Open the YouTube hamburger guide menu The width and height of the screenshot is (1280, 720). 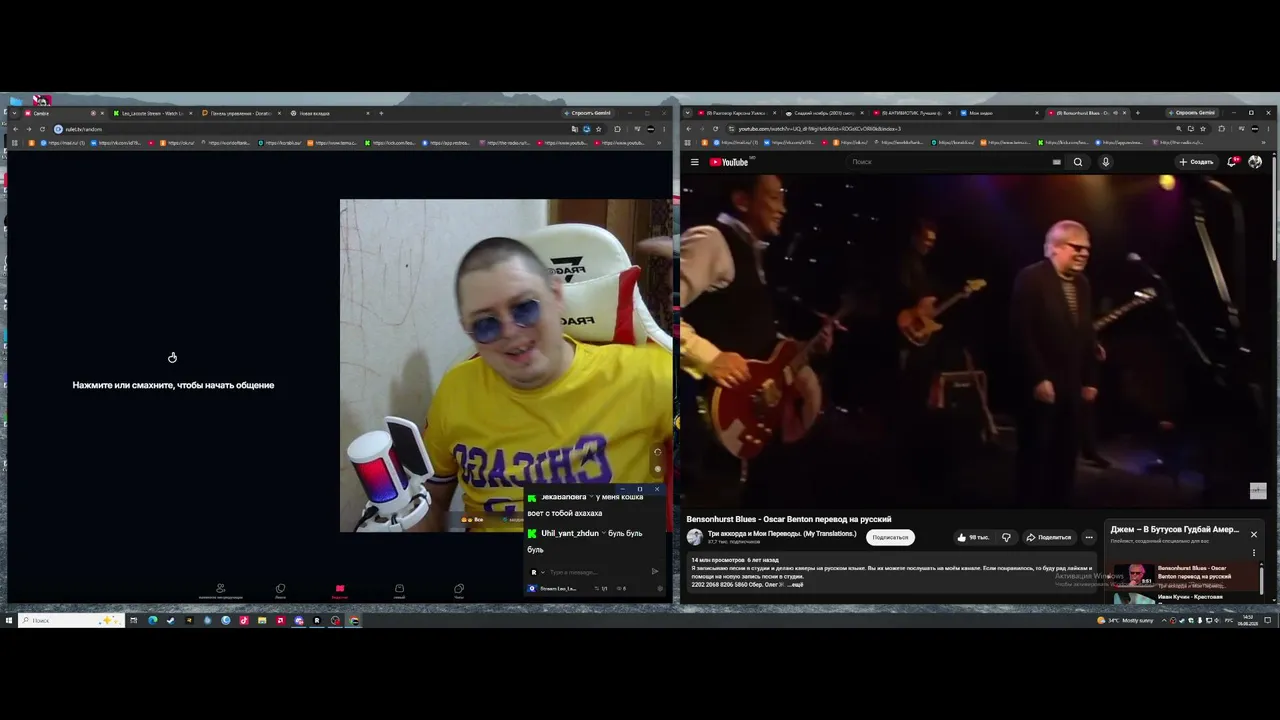click(x=694, y=162)
